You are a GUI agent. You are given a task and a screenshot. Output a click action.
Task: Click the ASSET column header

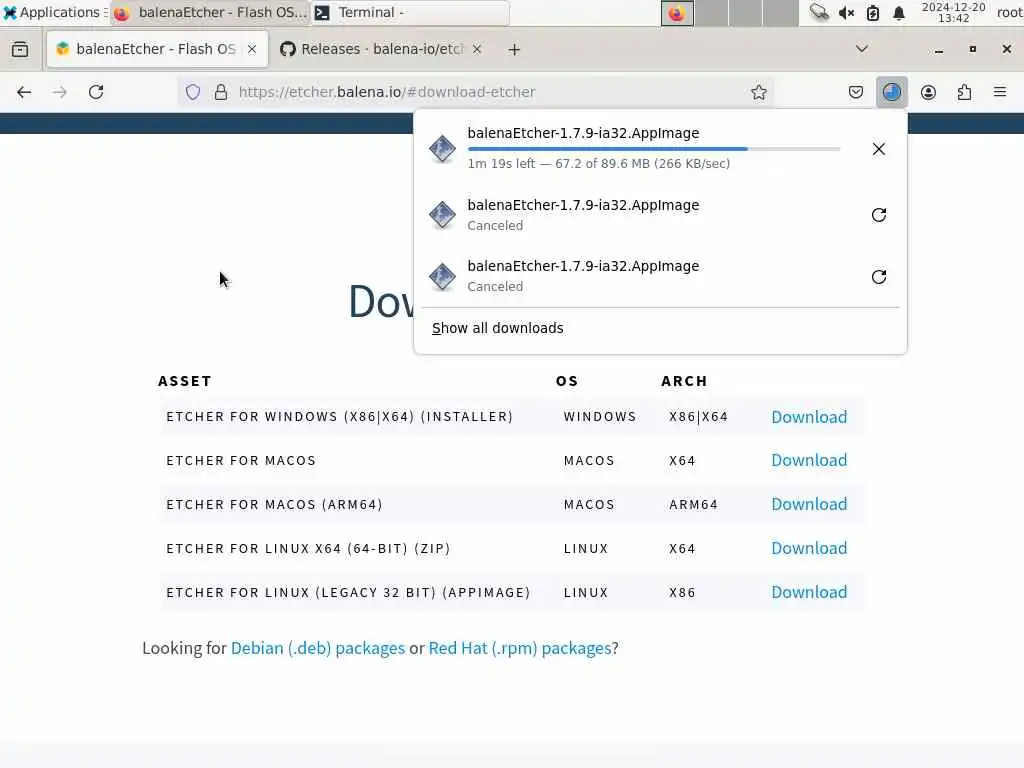tap(185, 381)
